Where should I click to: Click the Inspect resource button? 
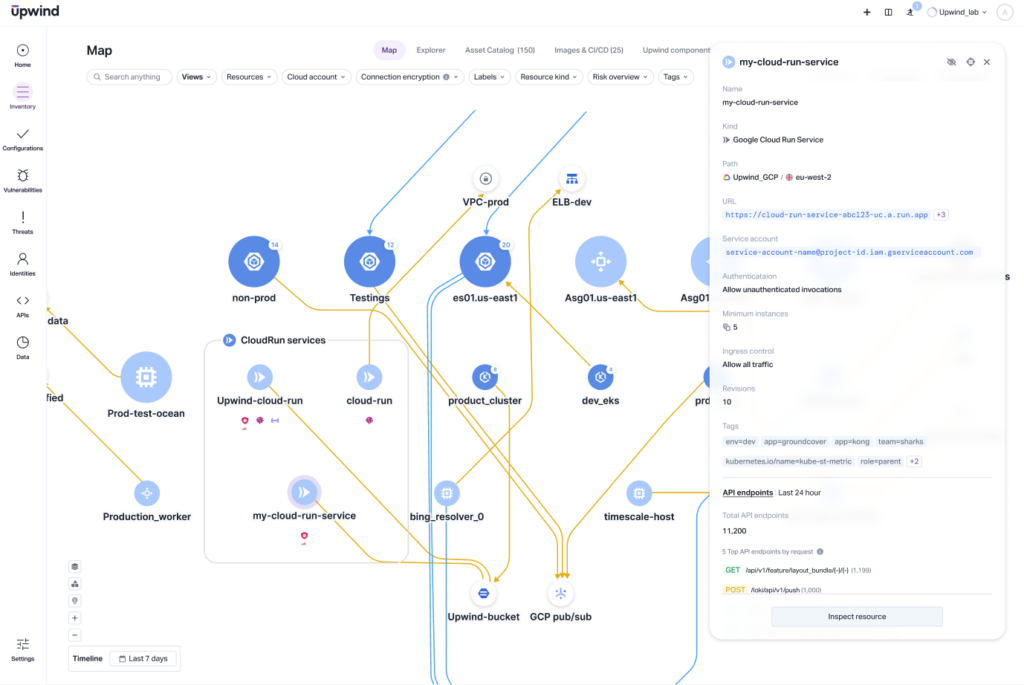pos(857,616)
